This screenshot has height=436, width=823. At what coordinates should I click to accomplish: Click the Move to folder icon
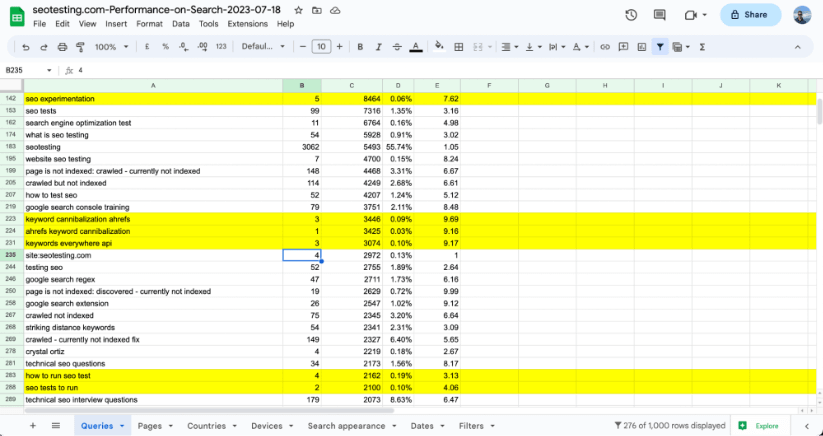316,10
